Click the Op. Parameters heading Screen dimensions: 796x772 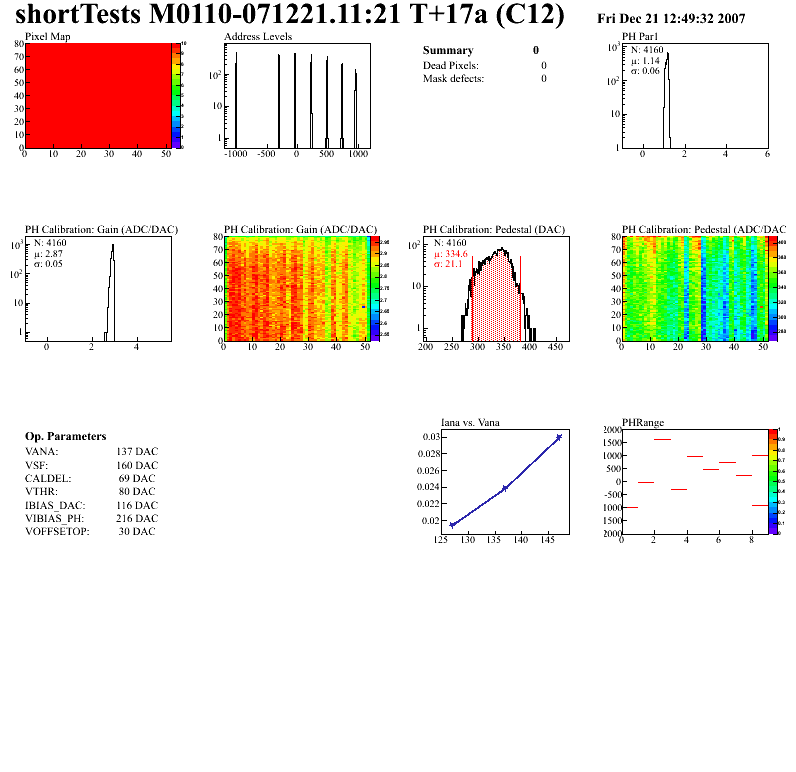(x=65, y=437)
